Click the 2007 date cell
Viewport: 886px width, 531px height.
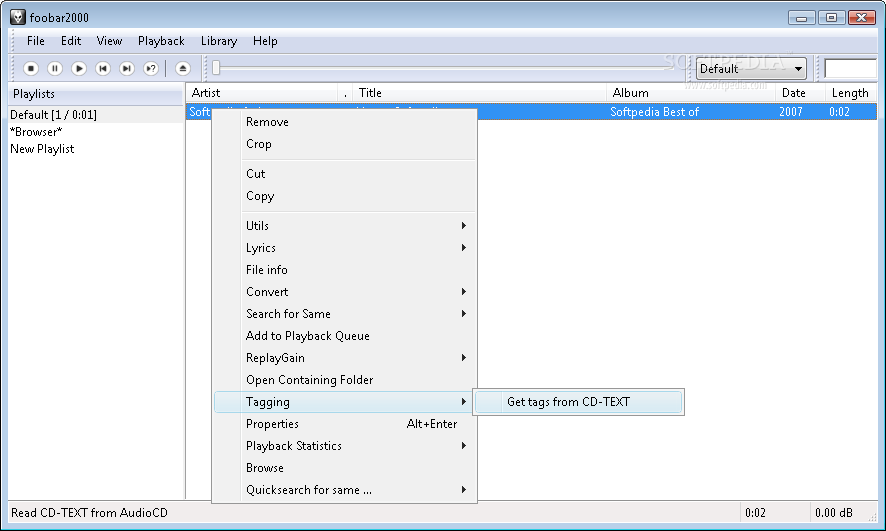791,112
